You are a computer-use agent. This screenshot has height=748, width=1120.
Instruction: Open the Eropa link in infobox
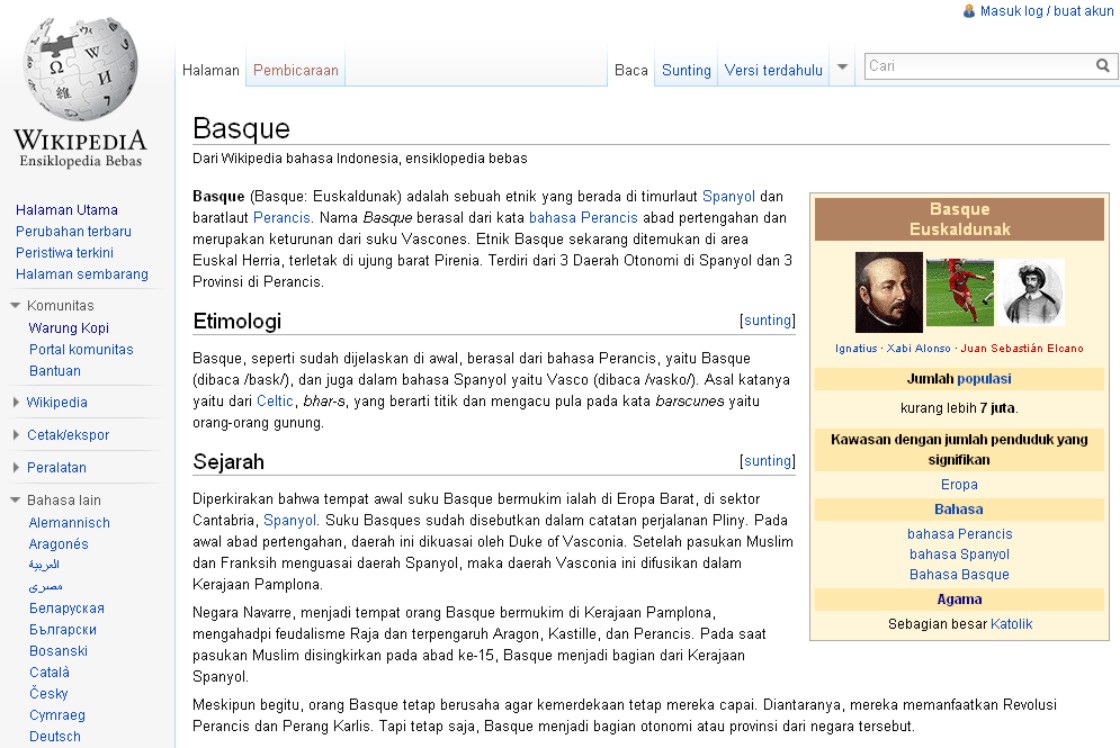click(x=959, y=484)
